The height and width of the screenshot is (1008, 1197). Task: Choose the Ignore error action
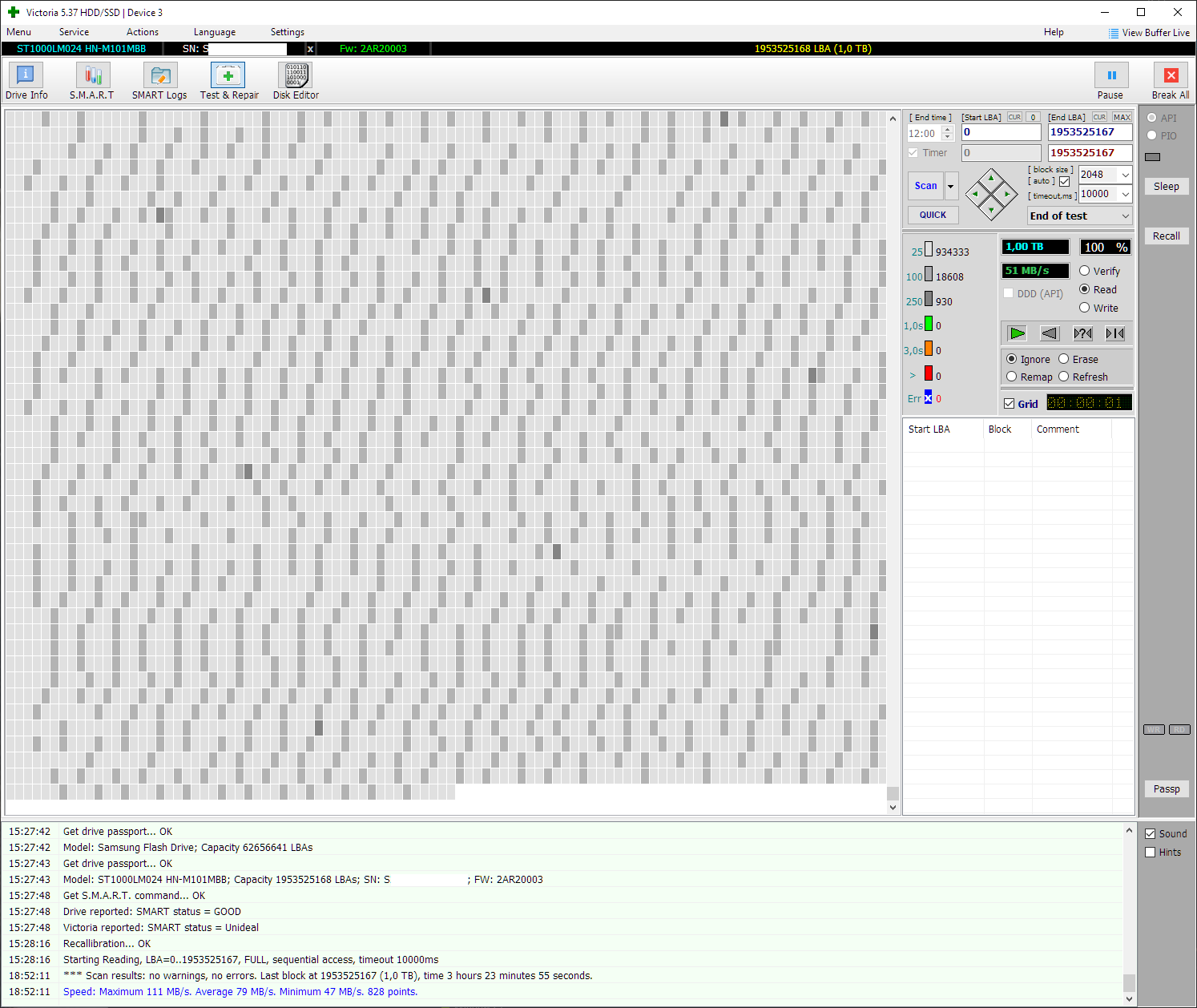[x=1012, y=359]
